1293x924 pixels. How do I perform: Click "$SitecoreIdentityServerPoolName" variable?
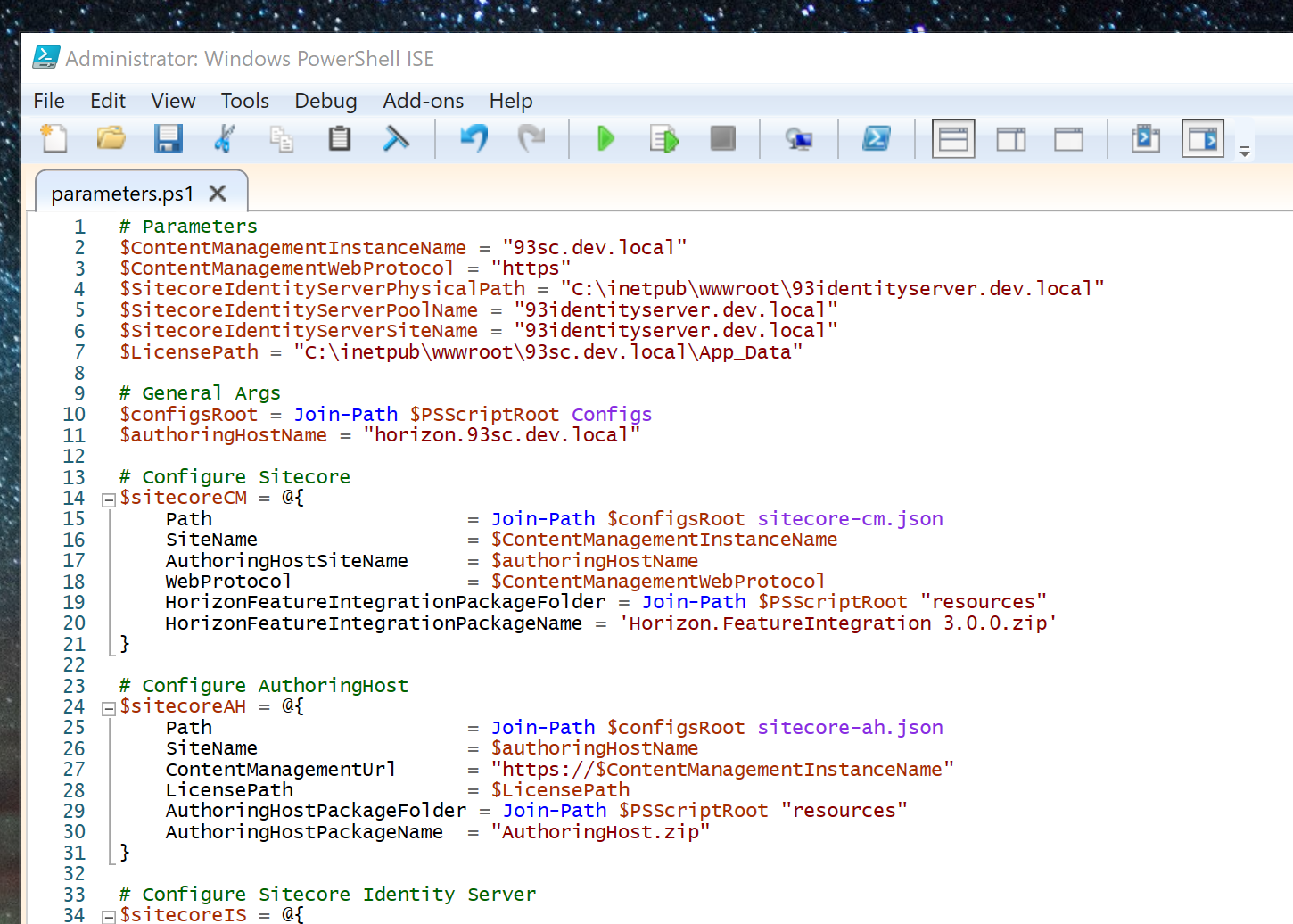pos(300,309)
